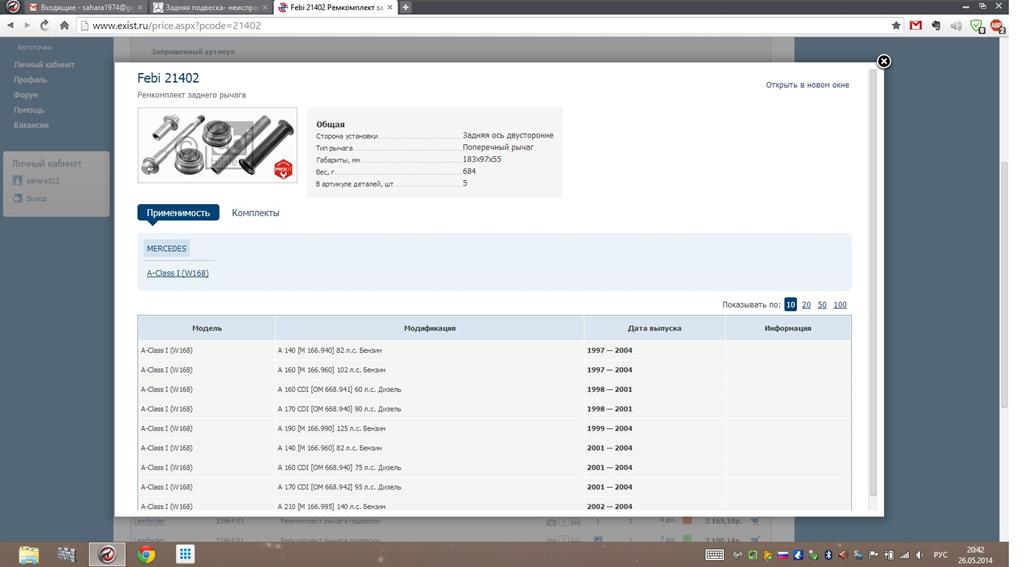Open File Explorer from taskbar

click(x=29, y=555)
